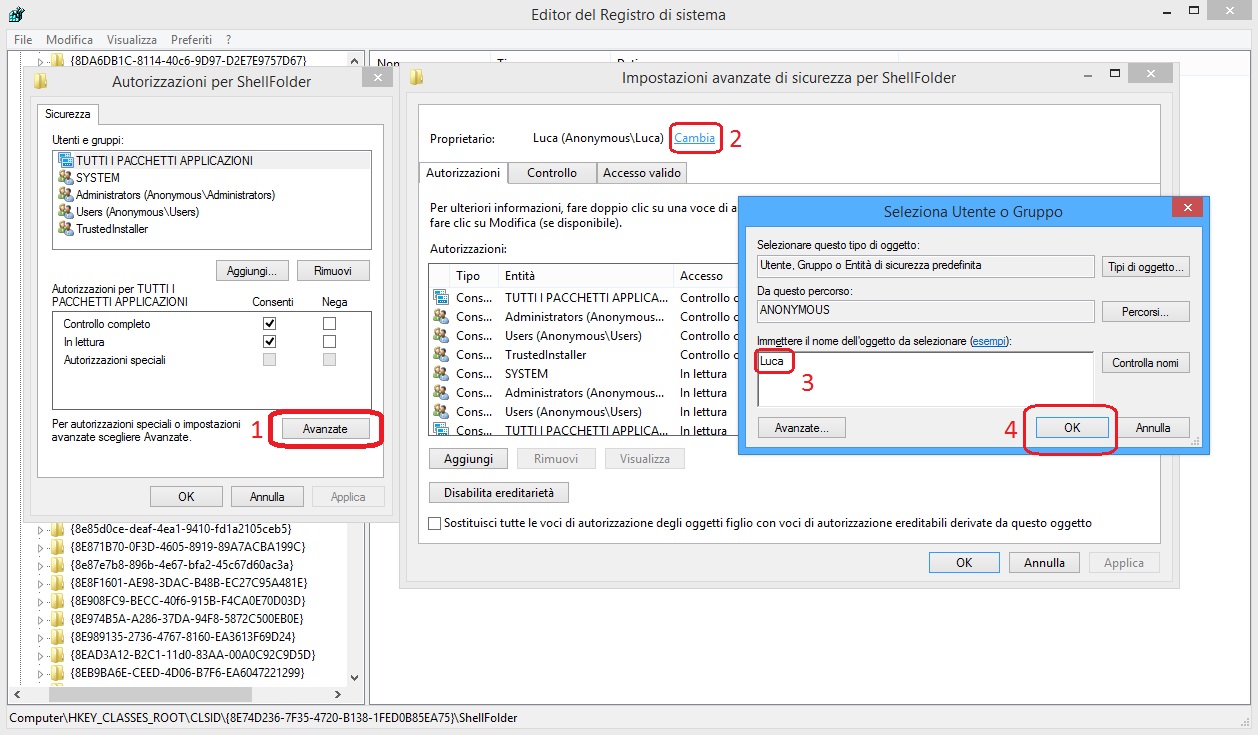Click the icon of the TrustedInstaller permission entry row
Image resolution: width=1258 pixels, height=735 pixels.
click(x=441, y=354)
